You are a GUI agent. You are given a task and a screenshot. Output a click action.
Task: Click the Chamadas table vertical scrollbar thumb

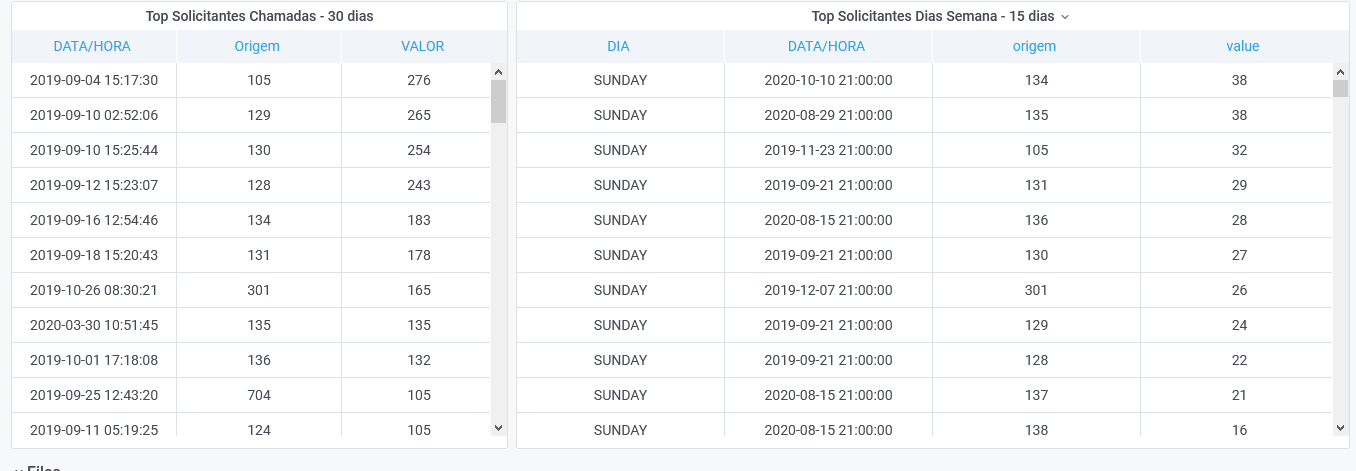coord(498,101)
